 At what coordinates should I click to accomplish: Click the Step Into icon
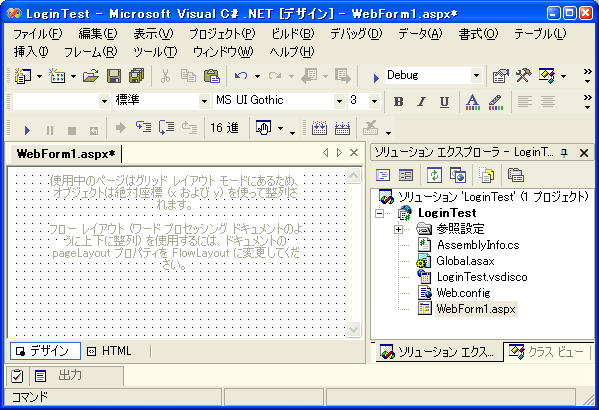click(143, 127)
